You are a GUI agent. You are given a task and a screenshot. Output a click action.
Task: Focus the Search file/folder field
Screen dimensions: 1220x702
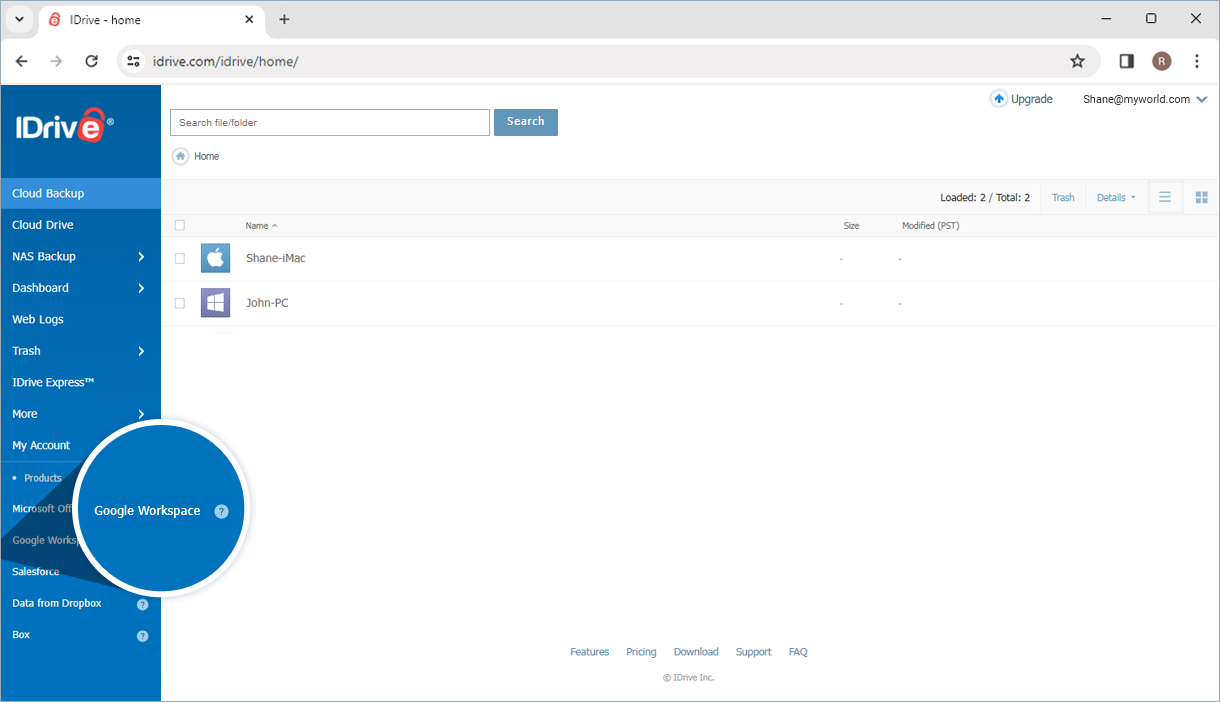(x=330, y=123)
